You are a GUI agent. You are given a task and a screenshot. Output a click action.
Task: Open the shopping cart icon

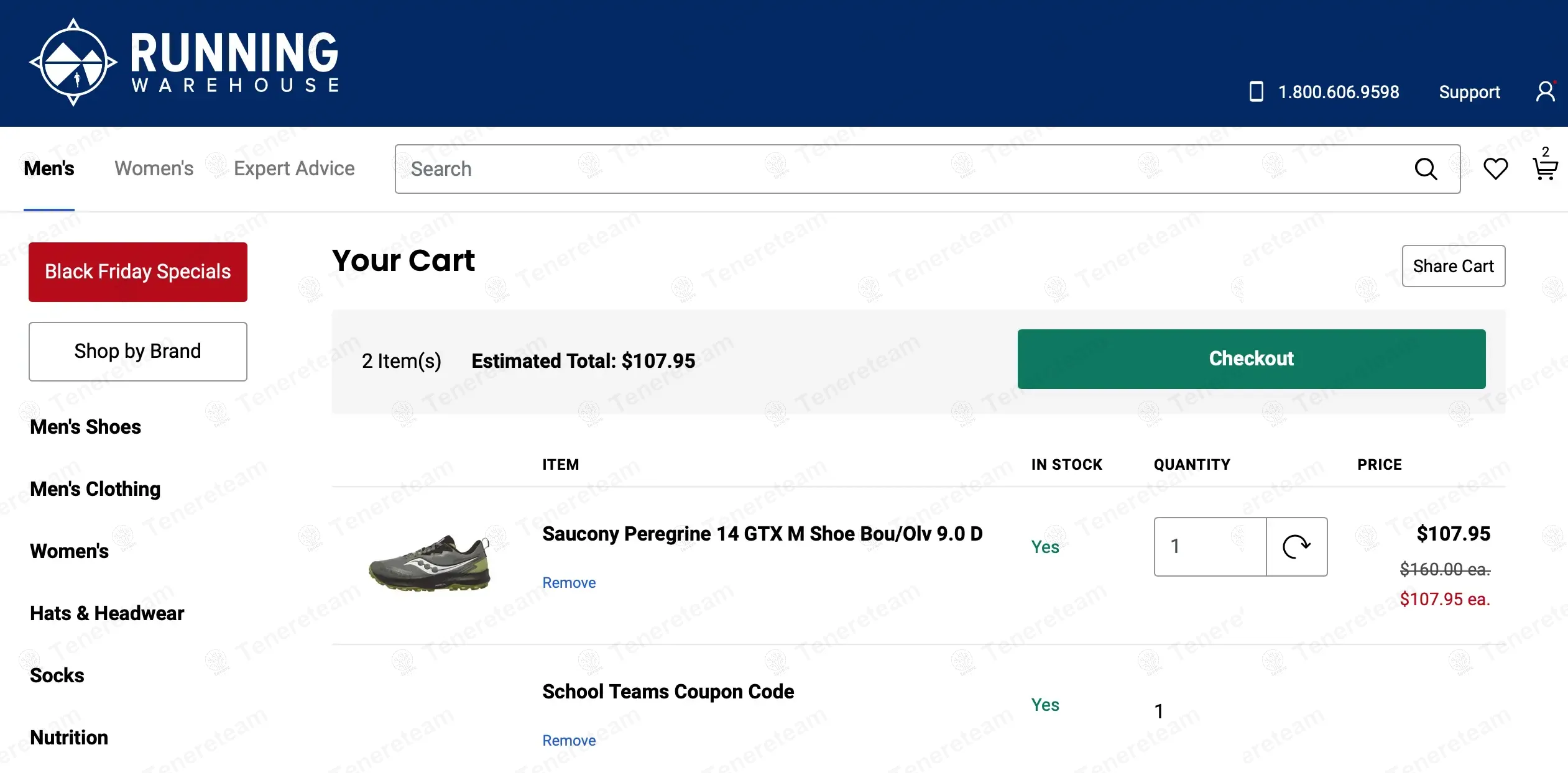(1545, 168)
